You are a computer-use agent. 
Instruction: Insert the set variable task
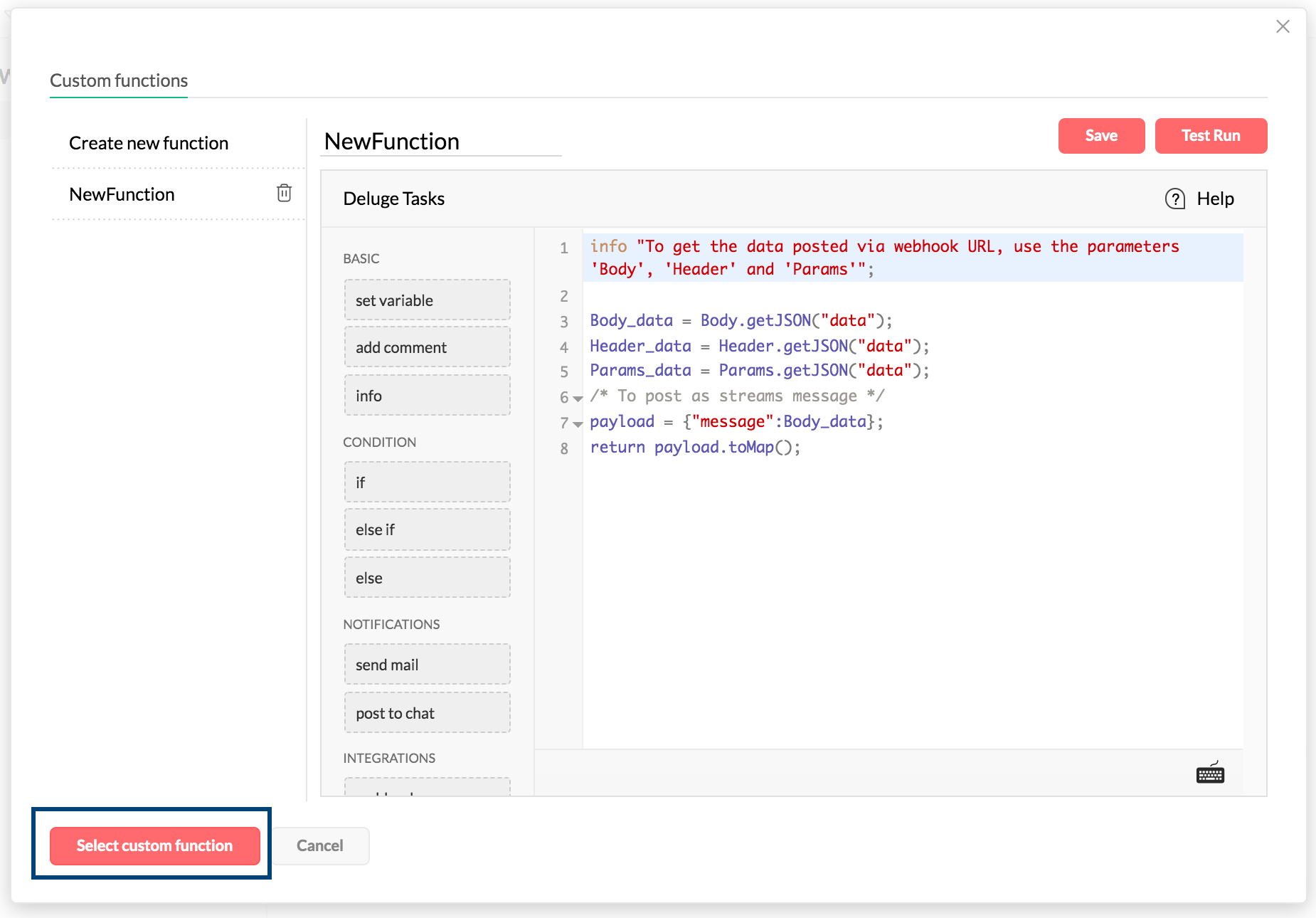427,300
